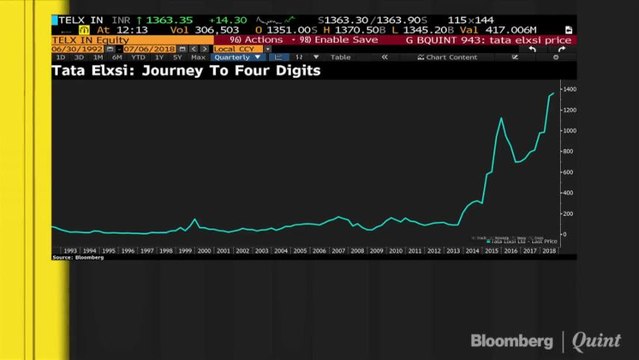Click the Tata Elxsi: Journey To Four Digits title
This screenshot has width=639, height=360.
click(x=186, y=71)
